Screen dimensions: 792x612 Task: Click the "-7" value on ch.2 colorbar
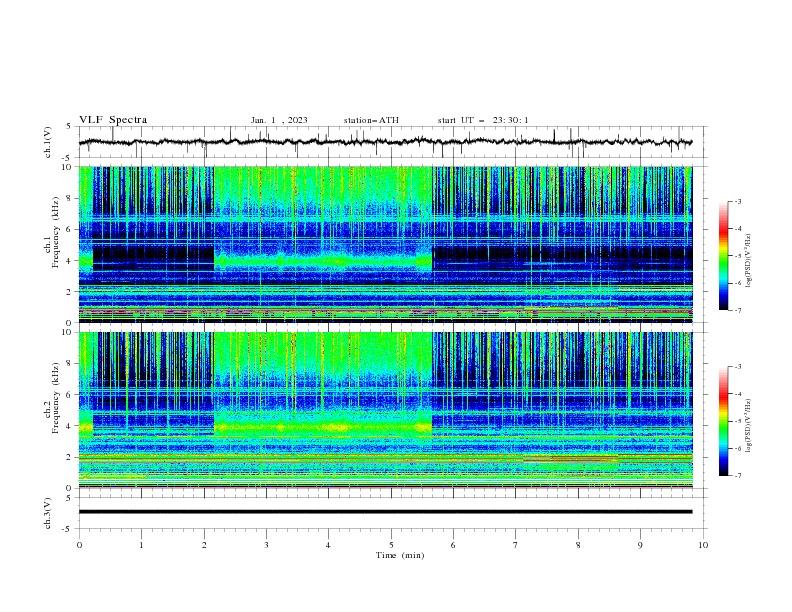click(x=737, y=475)
